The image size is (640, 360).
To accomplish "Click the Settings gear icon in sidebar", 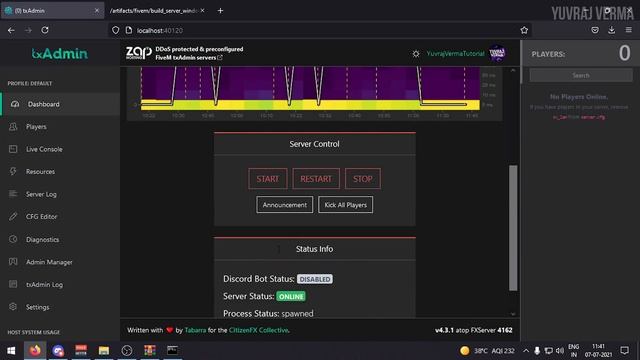I will [13, 307].
